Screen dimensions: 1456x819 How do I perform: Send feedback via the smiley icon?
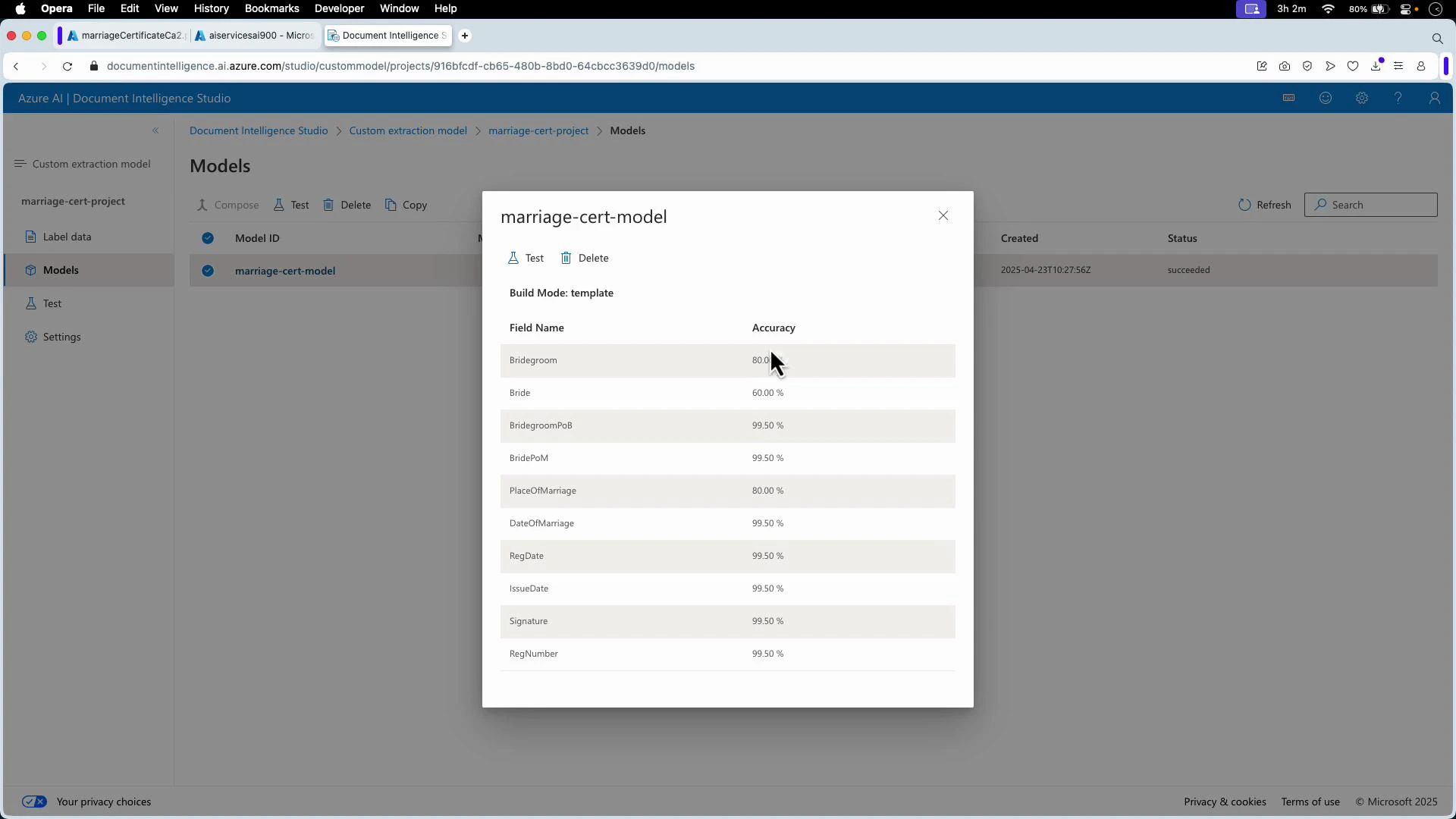click(1326, 98)
